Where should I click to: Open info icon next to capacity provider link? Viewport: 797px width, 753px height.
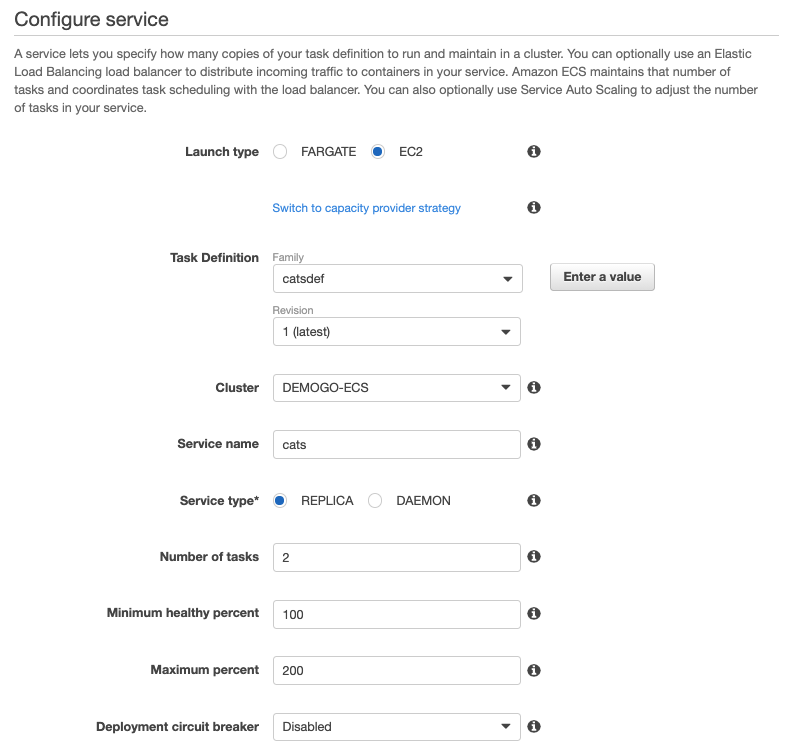(x=534, y=207)
